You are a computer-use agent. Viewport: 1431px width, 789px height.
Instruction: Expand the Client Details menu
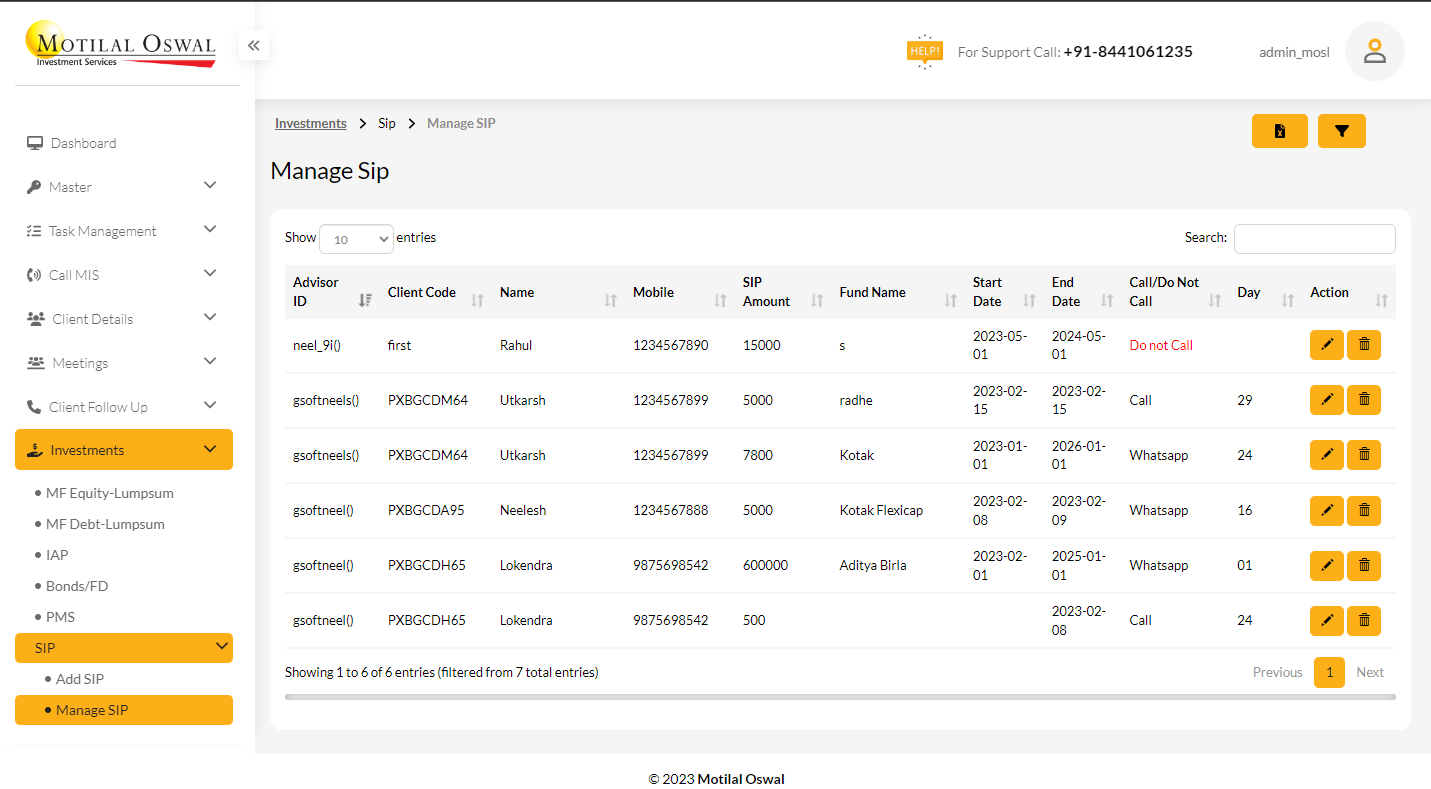pos(124,319)
